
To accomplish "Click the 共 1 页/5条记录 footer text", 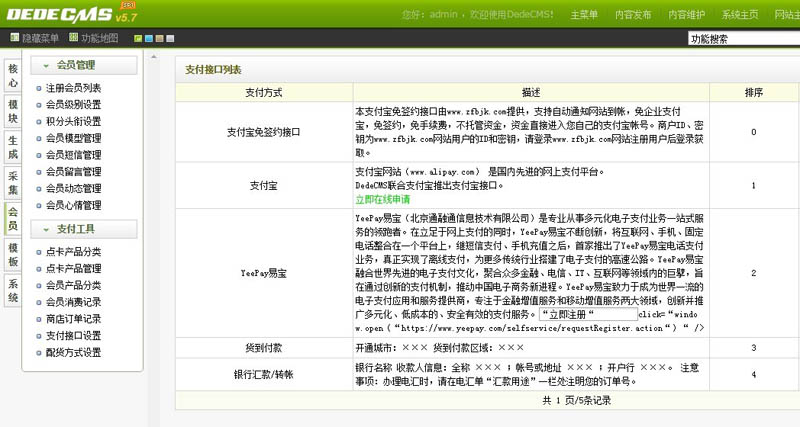I will pyautogui.click(x=577, y=400).
